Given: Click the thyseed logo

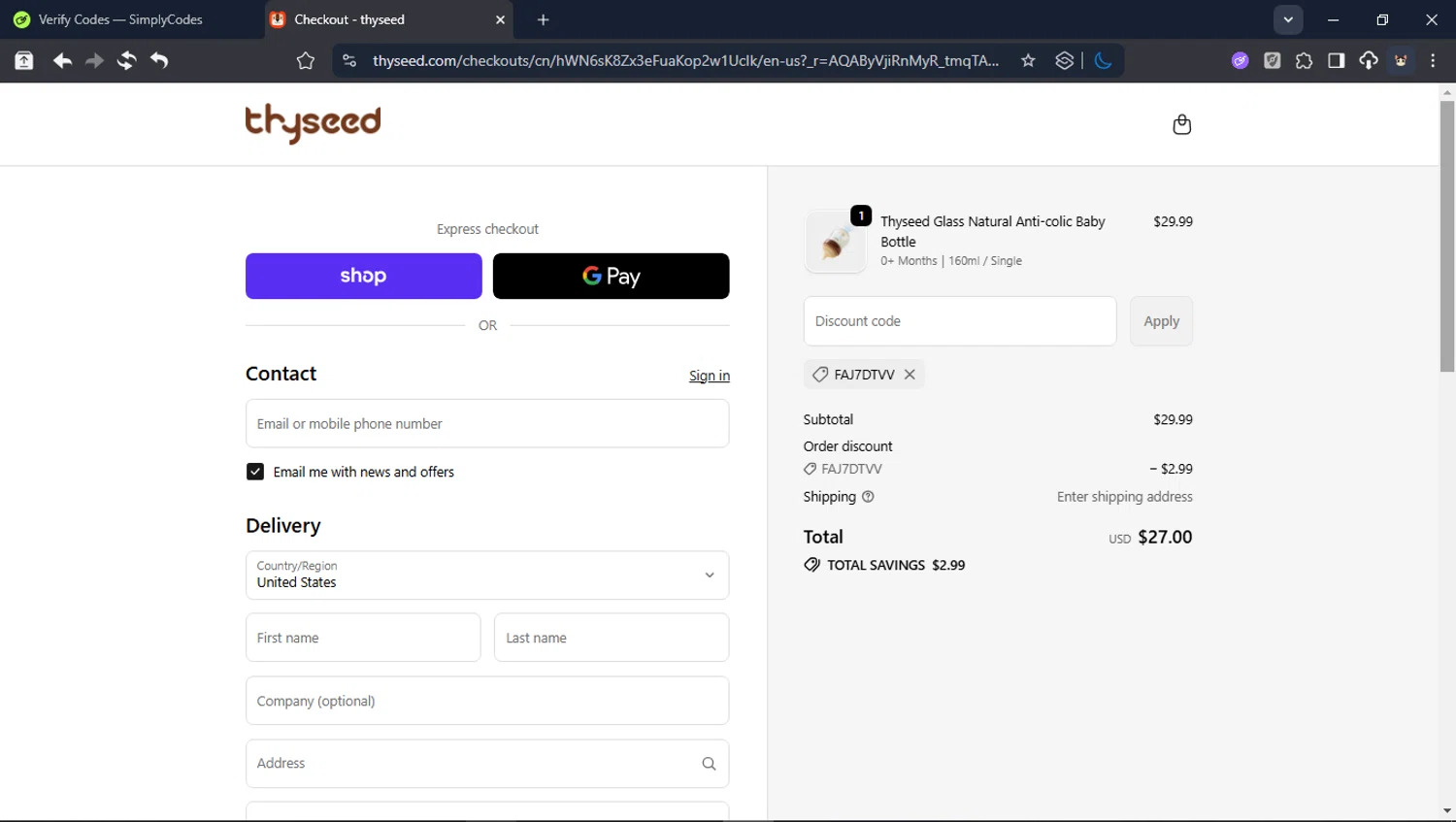Looking at the screenshot, I should [313, 123].
